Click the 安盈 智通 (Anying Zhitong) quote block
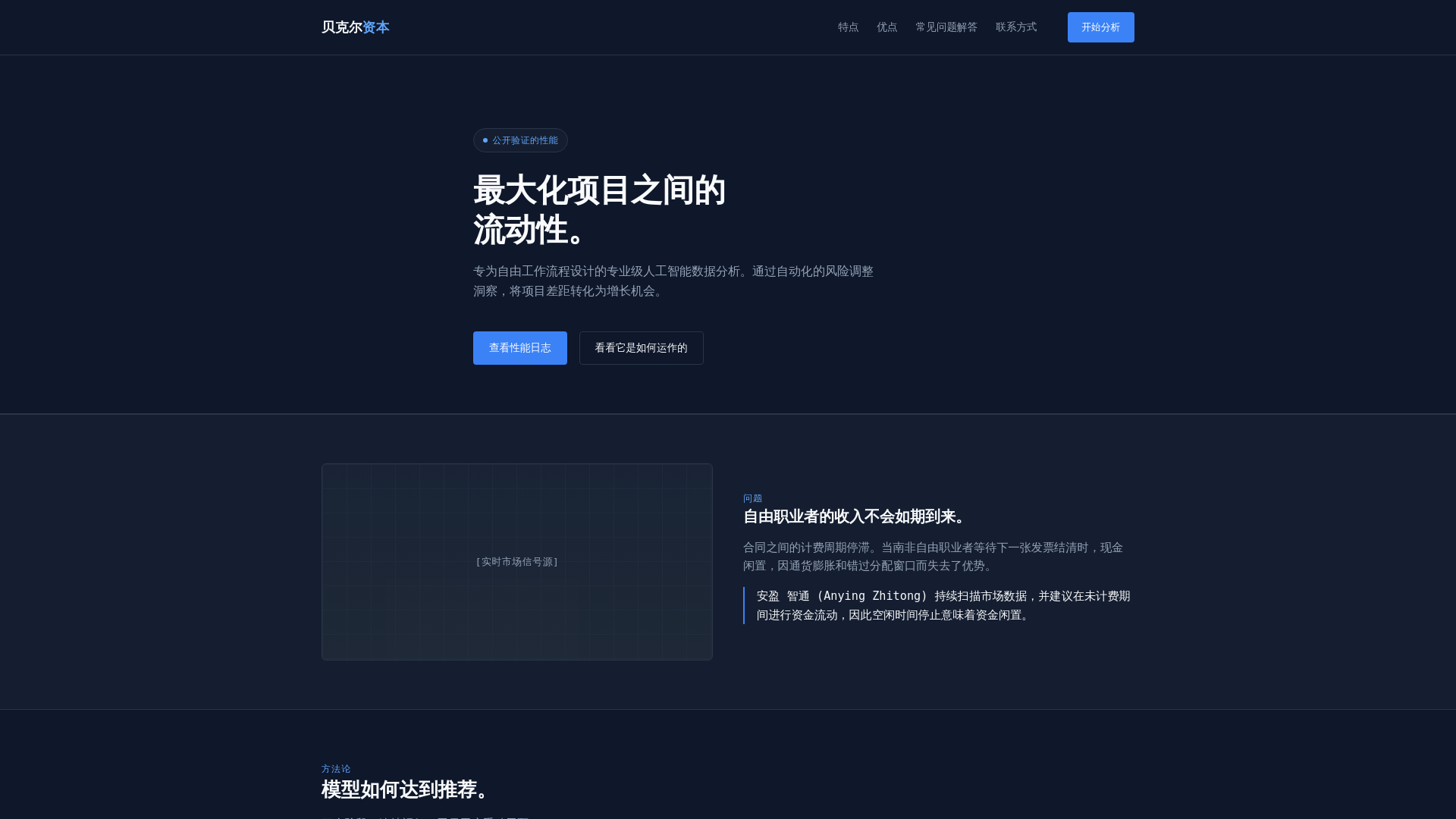 pyautogui.click(x=939, y=606)
